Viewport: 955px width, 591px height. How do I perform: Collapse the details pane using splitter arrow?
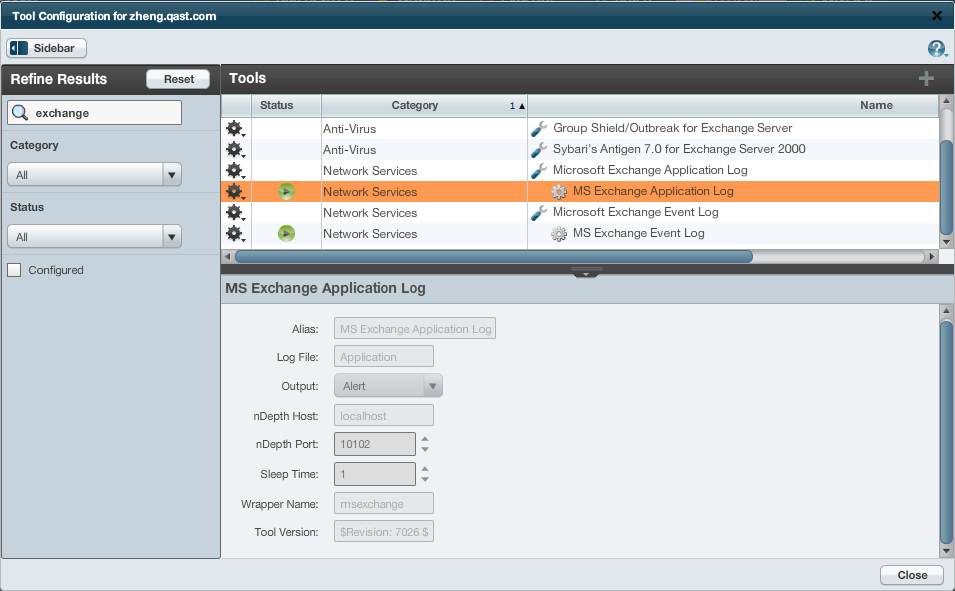[x=586, y=272]
